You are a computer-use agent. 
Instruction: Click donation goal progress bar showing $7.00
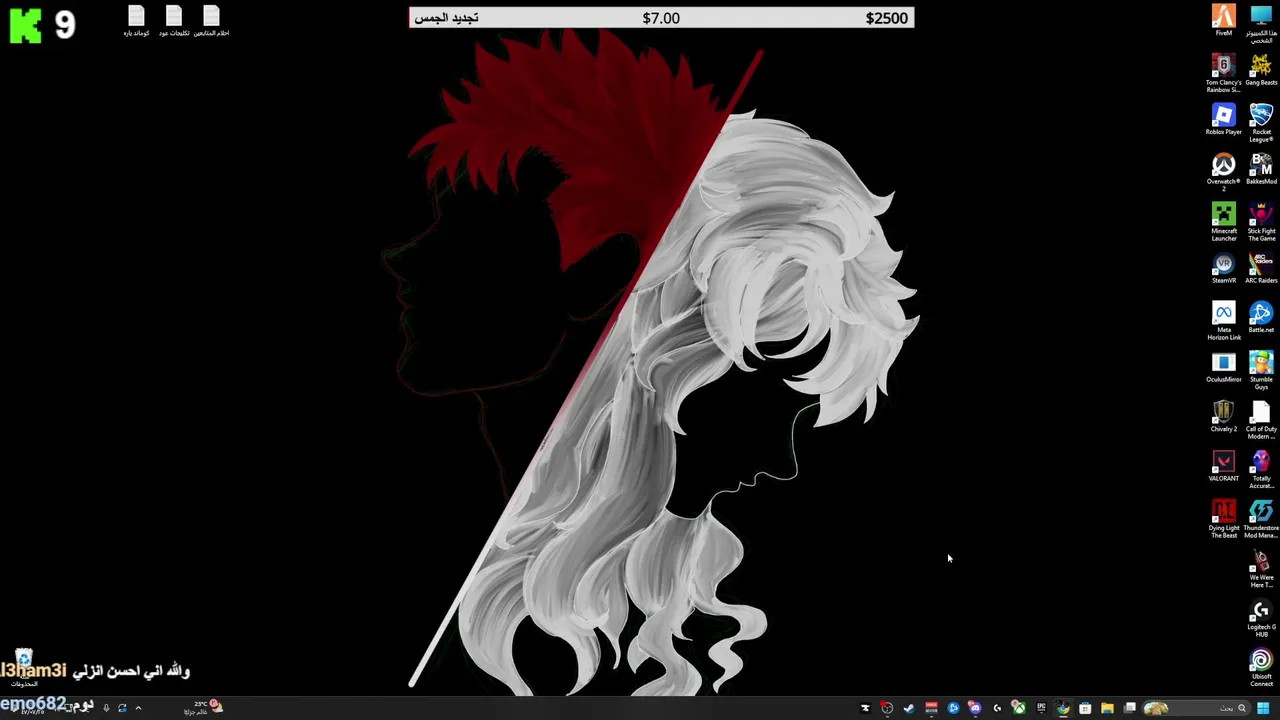(x=661, y=18)
